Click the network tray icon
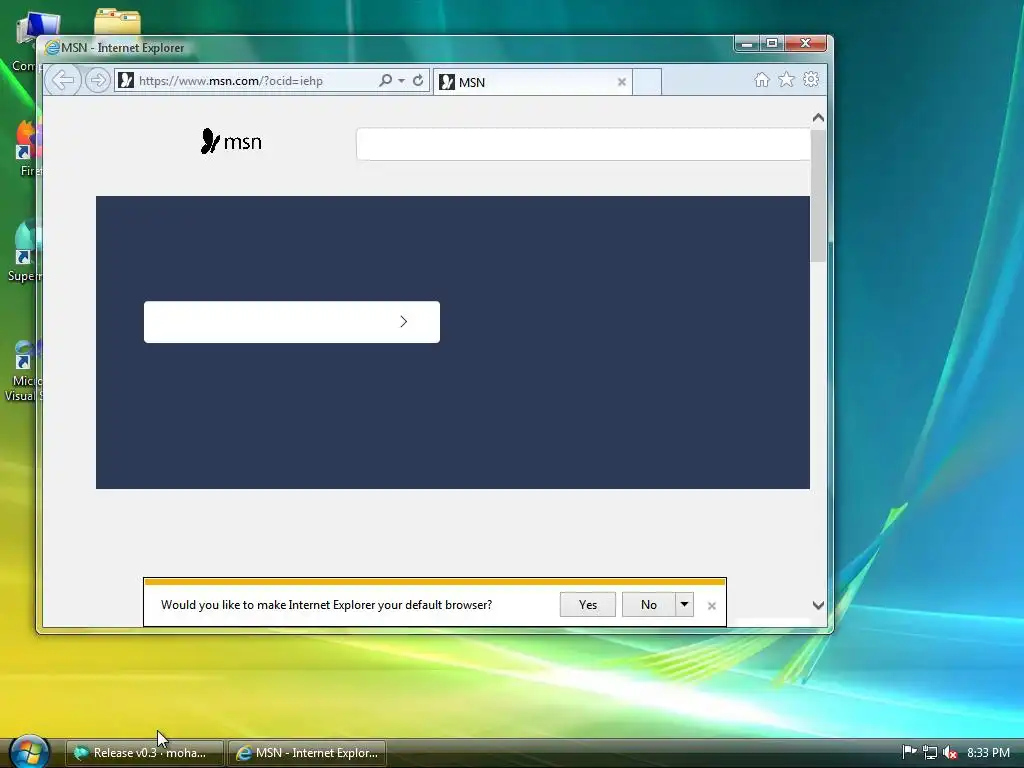This screenshot has height=768, width=1024. tap(930, 753)
